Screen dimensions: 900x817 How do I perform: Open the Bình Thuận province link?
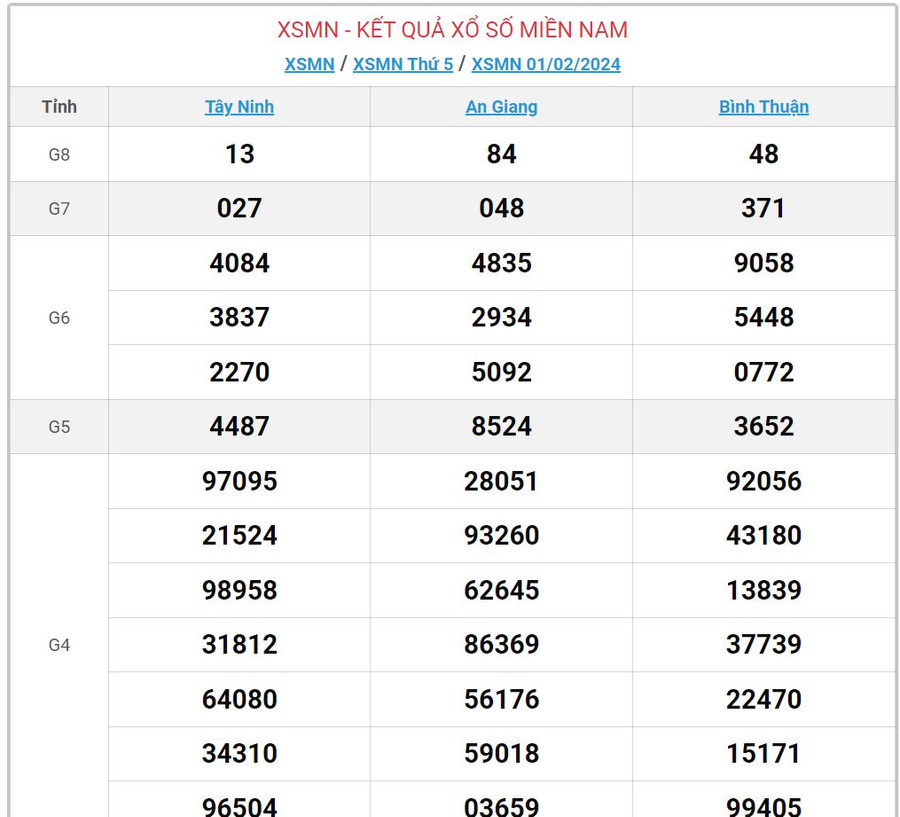click(763, 107)
